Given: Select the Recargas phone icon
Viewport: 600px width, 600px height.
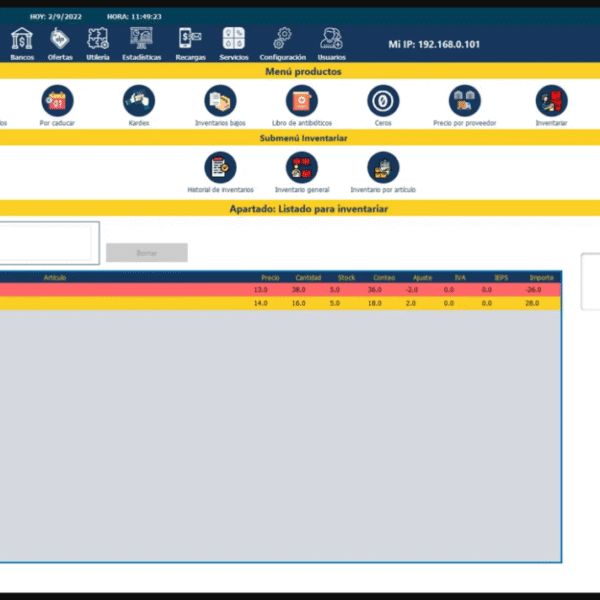Looking at the screenshot, I should tap(190, 39).
